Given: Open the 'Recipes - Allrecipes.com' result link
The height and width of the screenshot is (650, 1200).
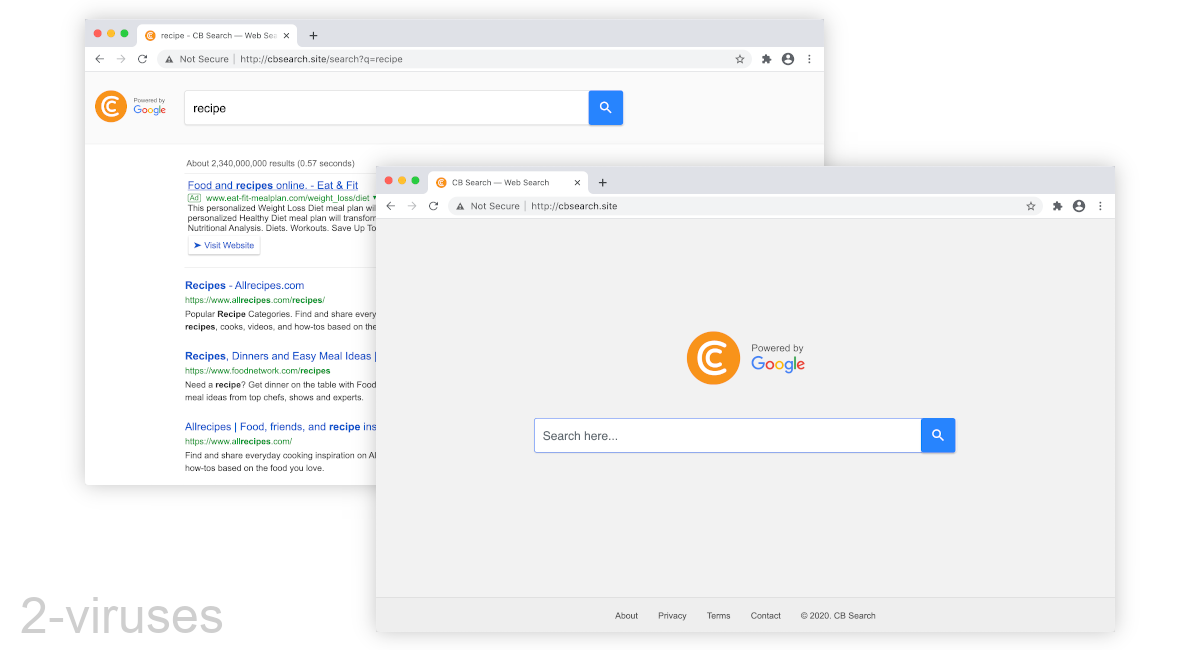Looking at the screenshot, I should (x=244, y=285).
